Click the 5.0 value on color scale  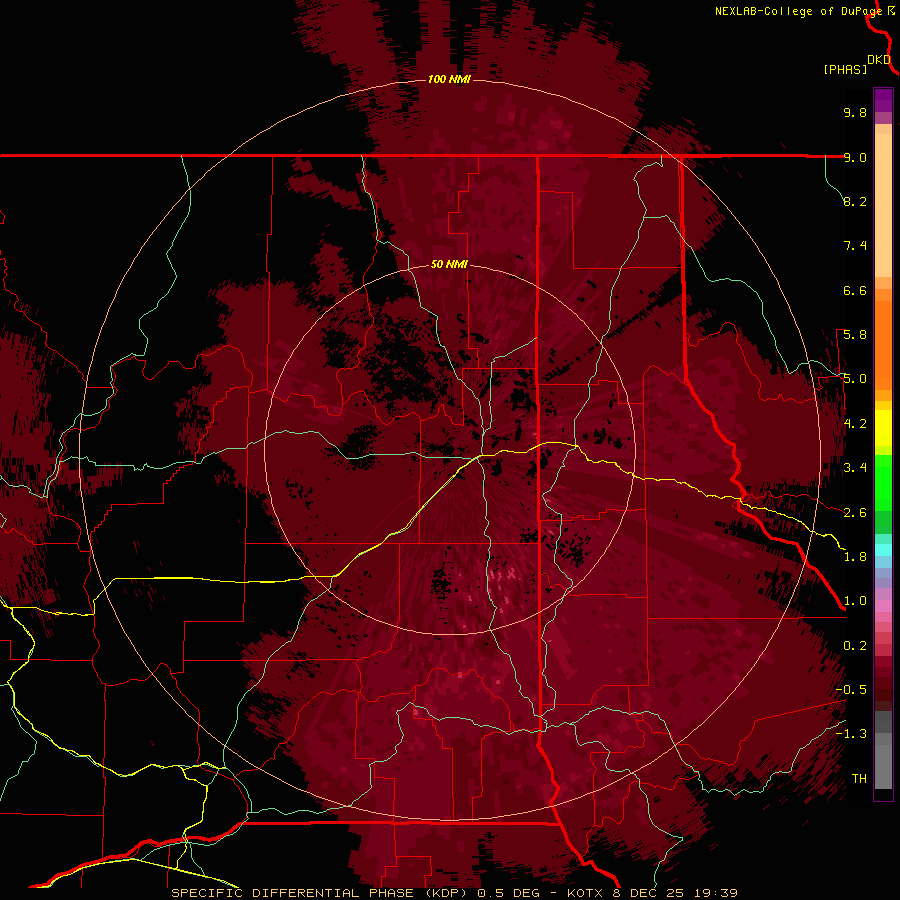coord(855,379)
